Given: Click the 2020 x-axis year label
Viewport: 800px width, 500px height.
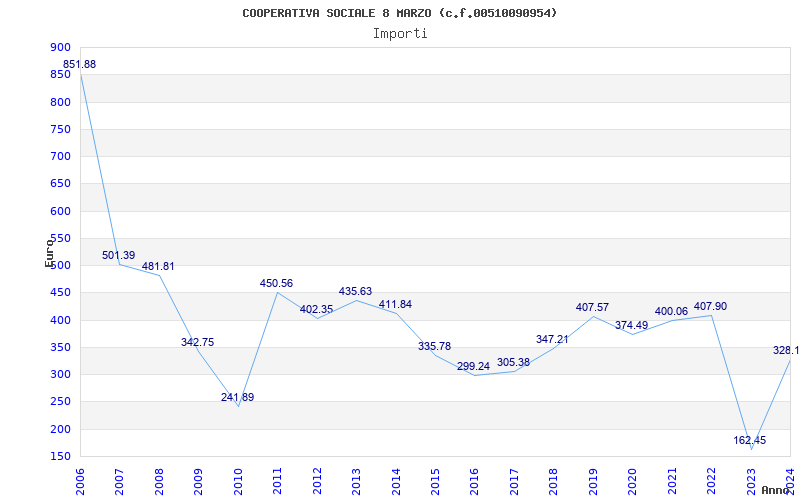Looking at the screenshot, I should tap(633, 481).
